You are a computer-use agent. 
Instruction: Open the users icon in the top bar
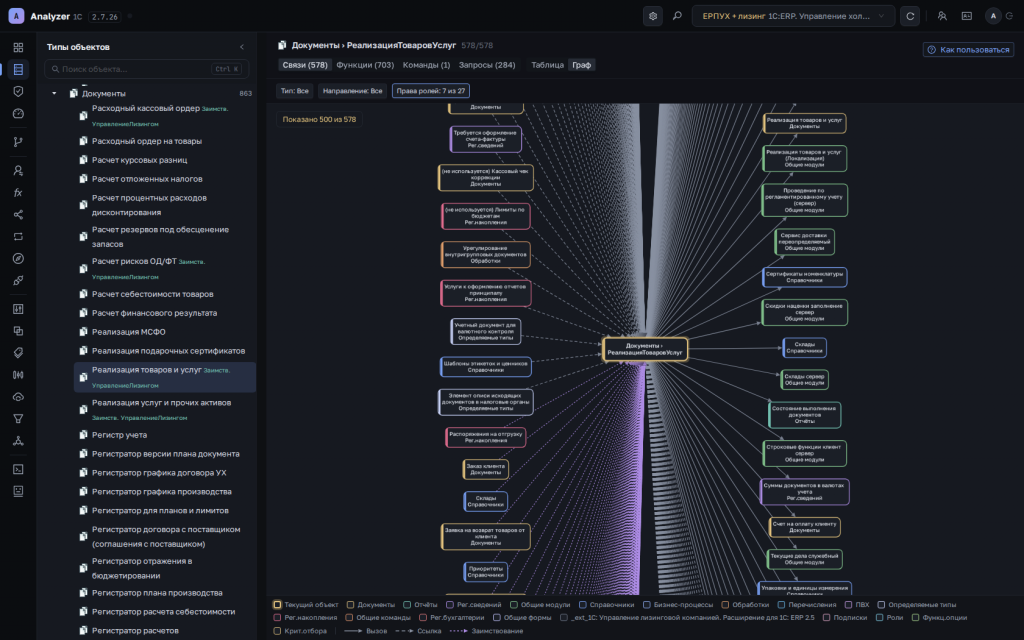click(942, 16)
